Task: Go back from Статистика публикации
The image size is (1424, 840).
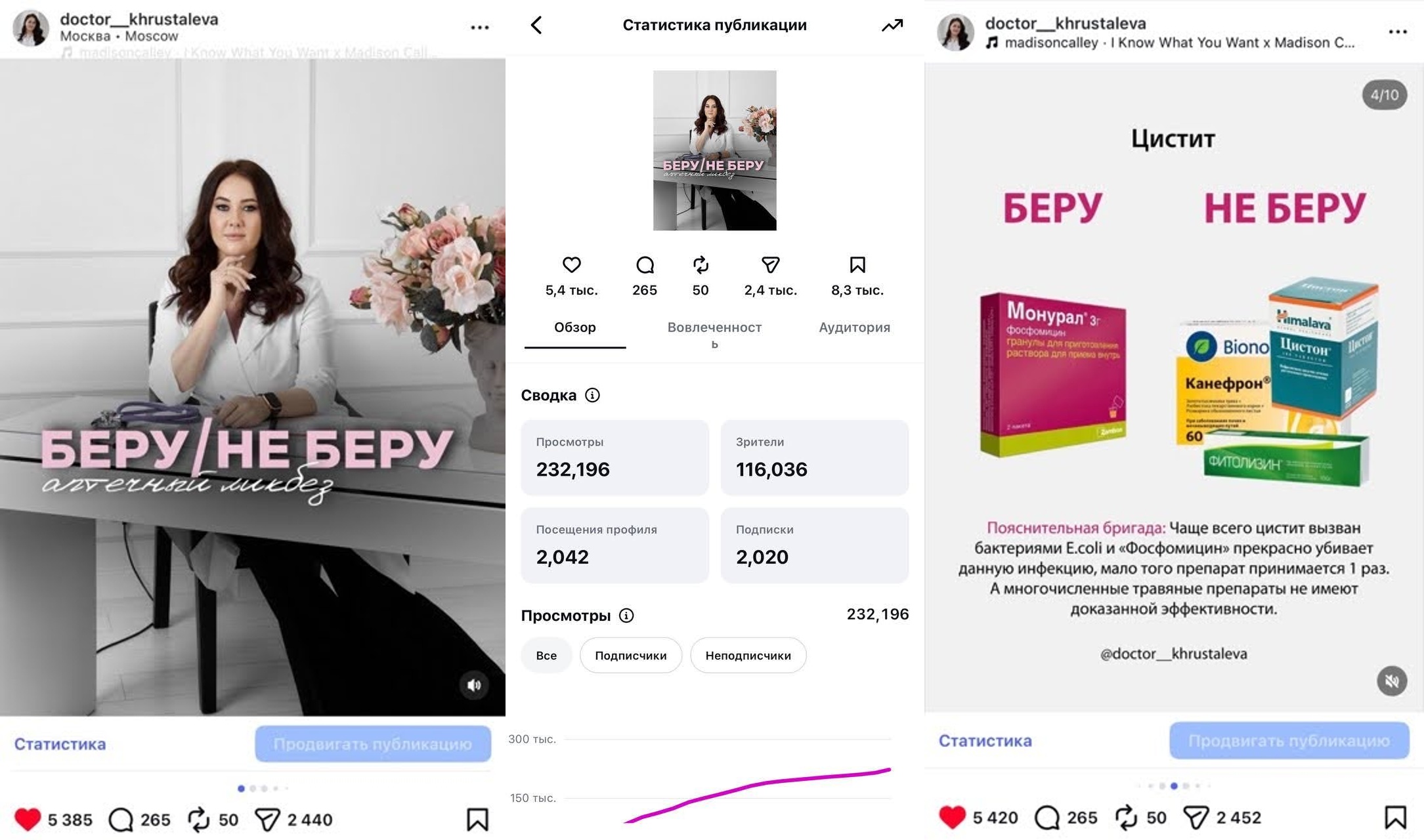Action: pyautogui.click(x=536, y=25)
